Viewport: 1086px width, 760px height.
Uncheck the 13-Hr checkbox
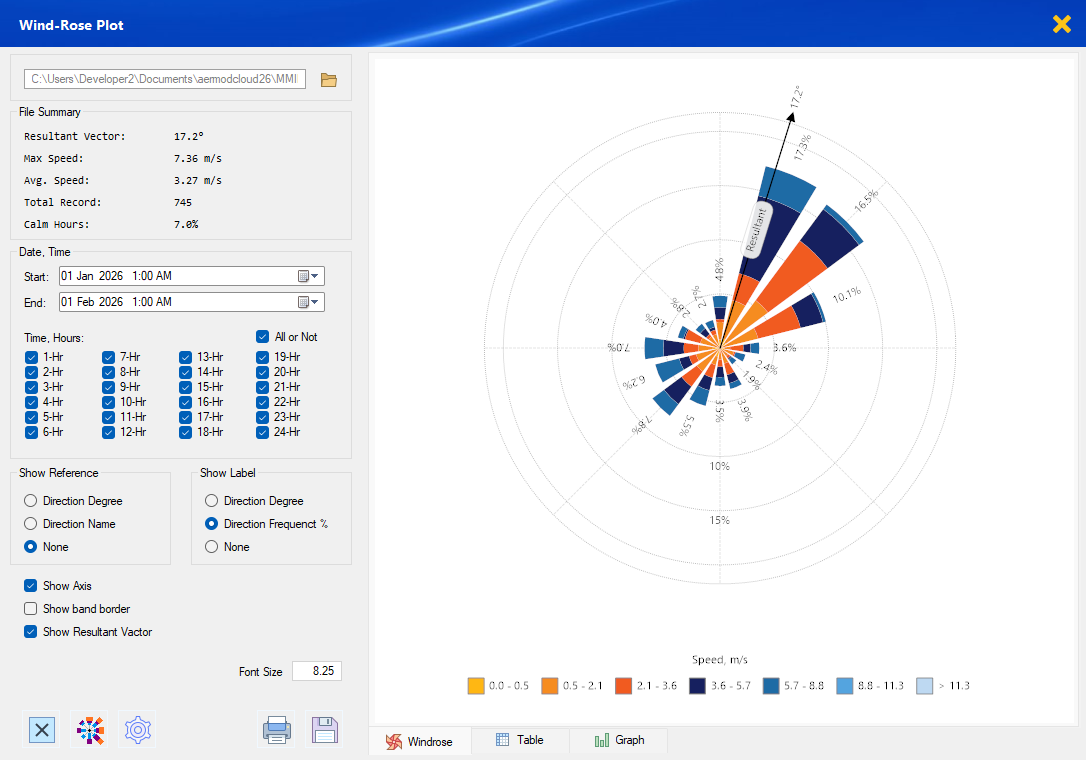186,357
